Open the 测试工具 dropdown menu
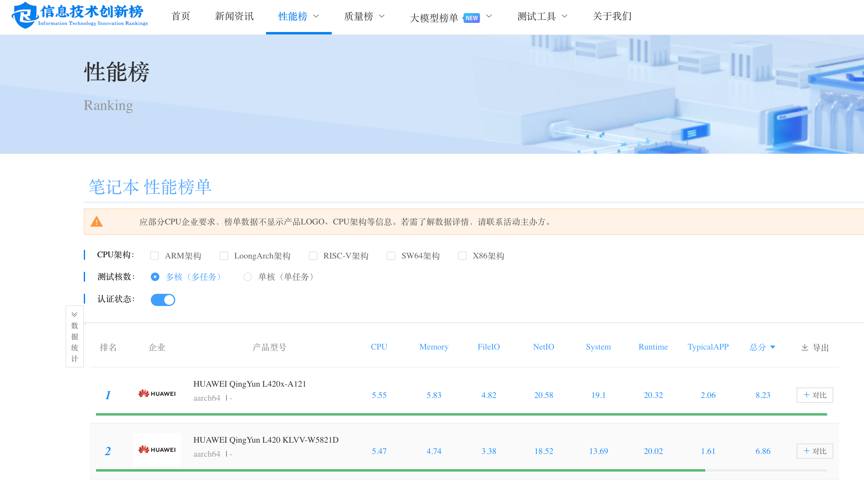The width and height of the screenshot is (864, 481). (x=542, y=17)
